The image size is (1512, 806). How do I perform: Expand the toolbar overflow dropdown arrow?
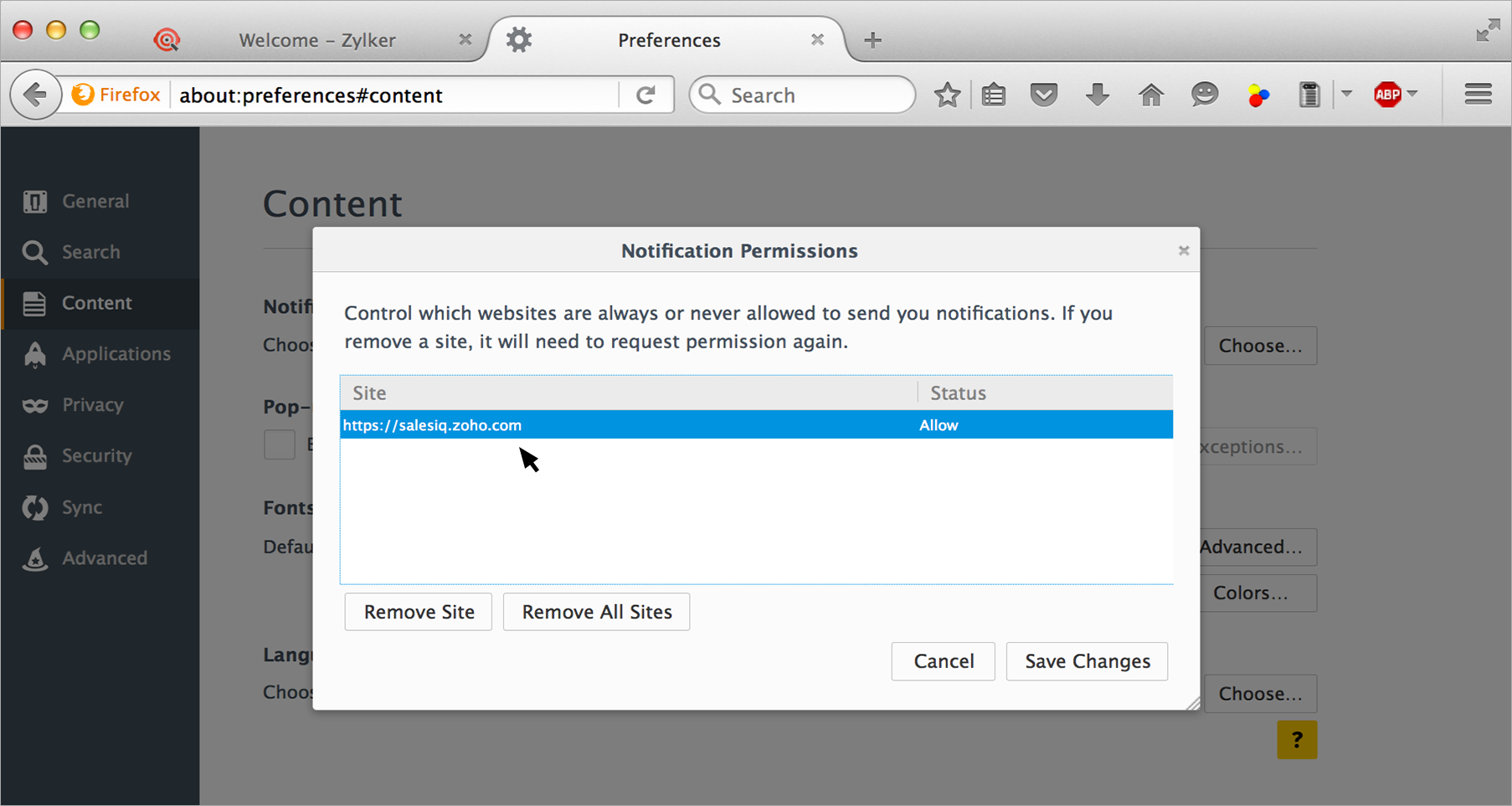(x=1346, y=94)
